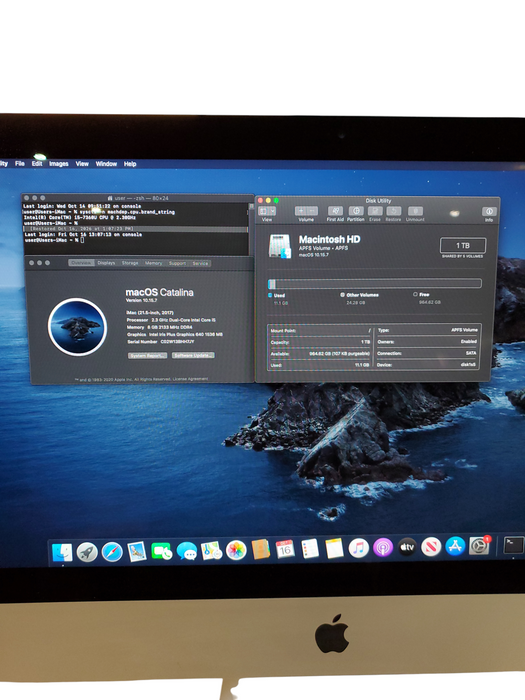
Task: Switch to the Memory tab
Action: tap(154, 263)
